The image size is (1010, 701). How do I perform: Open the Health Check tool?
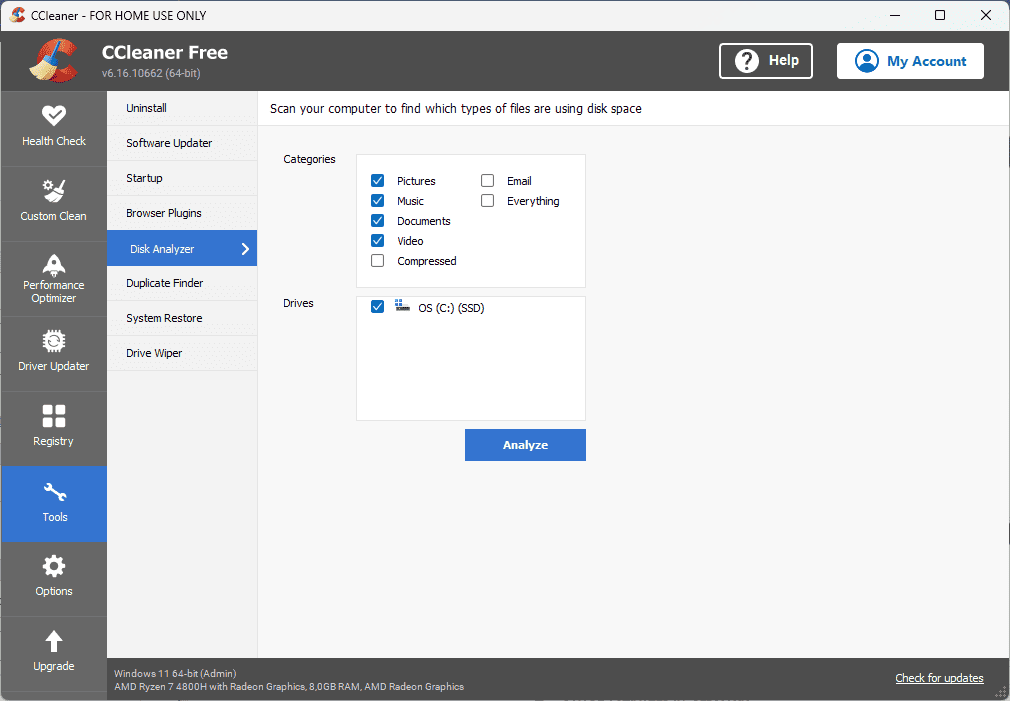(x=53, y=128)
